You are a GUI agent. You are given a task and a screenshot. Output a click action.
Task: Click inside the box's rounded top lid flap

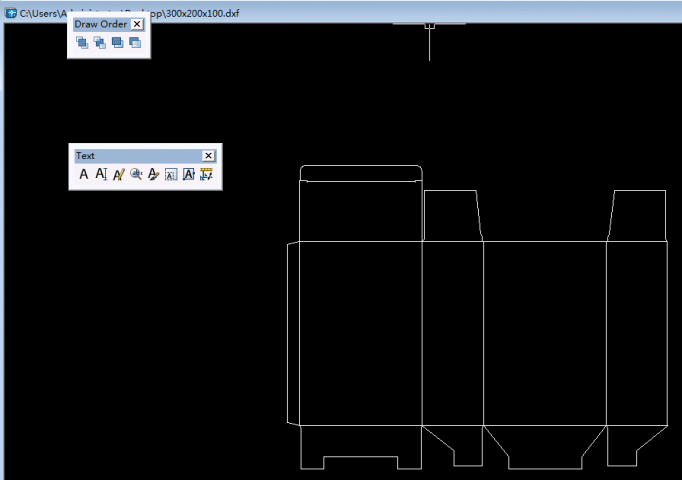360,174
